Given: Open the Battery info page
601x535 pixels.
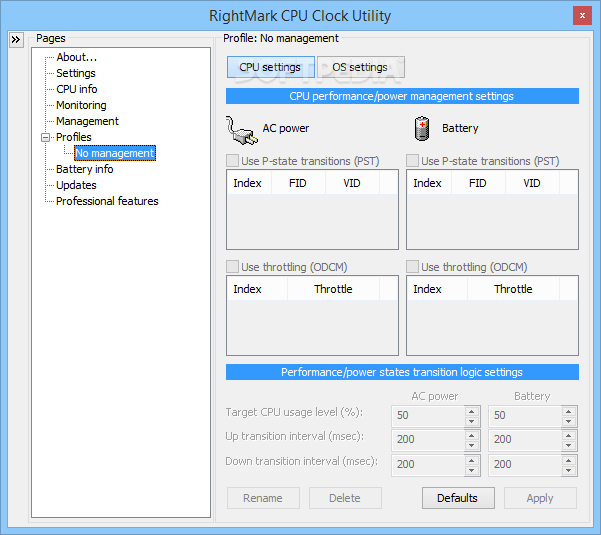Looking at the screenshot, I should (x=84, y=169).
